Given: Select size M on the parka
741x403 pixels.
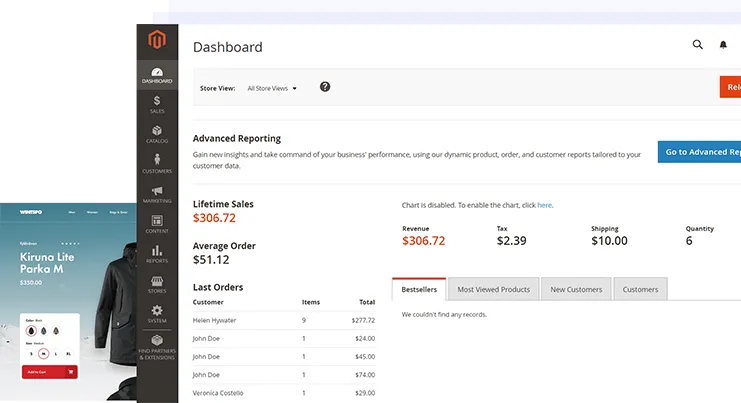Looking at the screenshot, I should point(44,354).
